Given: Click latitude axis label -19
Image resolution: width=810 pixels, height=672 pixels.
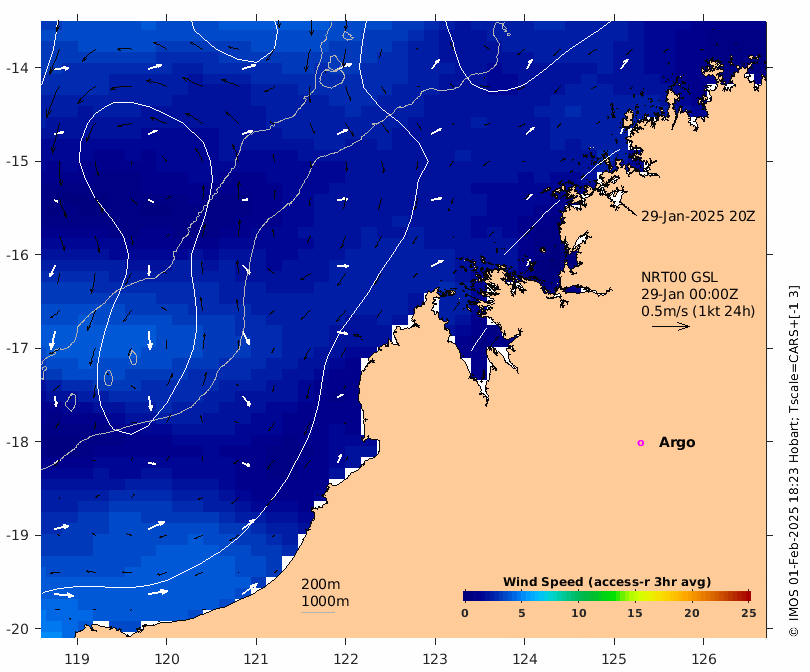Looking at the screenshot, I should (x=17, y=535).
